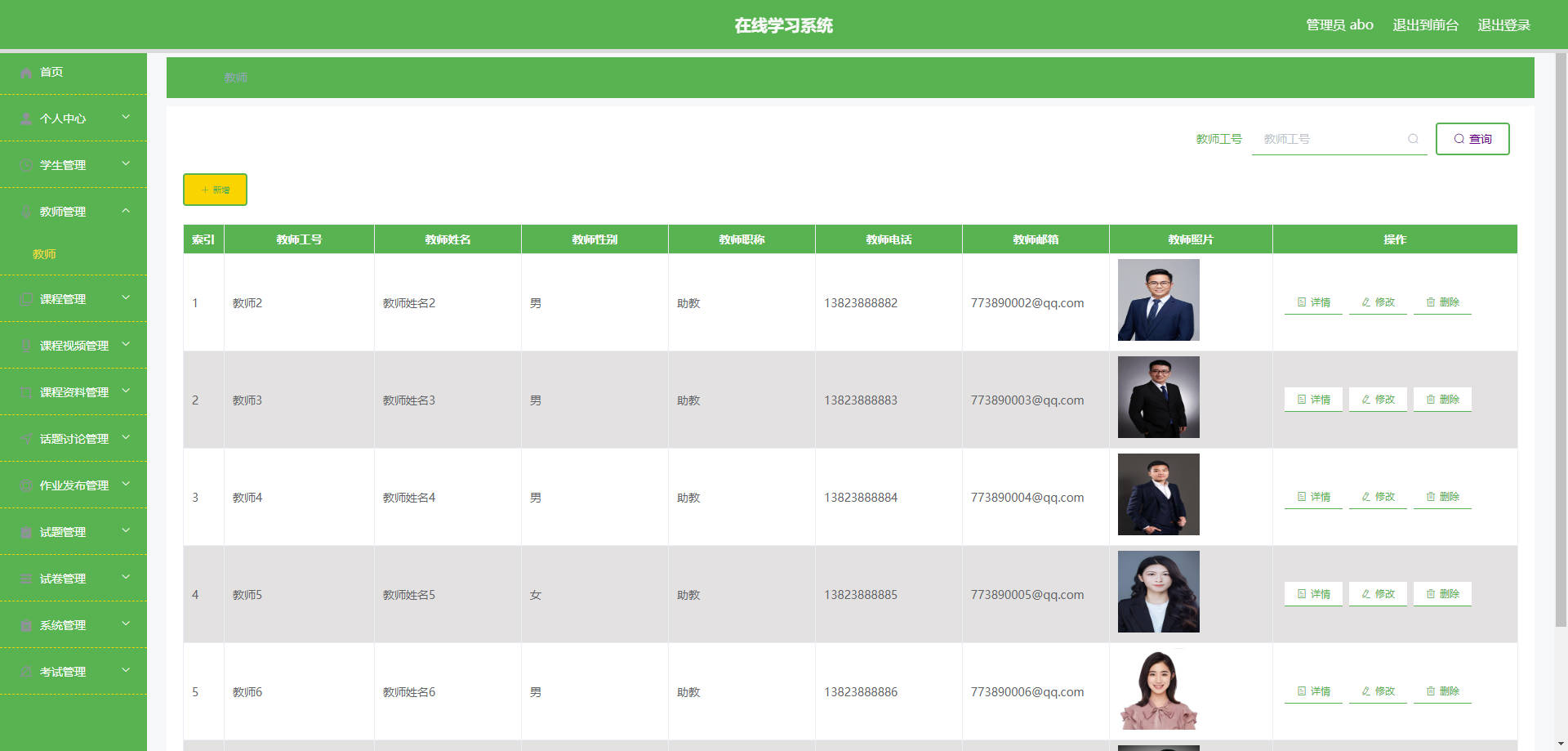The image size is (1568, 751).
Task: Click the photo thumbnail for 教师6
Action: 1158,689
